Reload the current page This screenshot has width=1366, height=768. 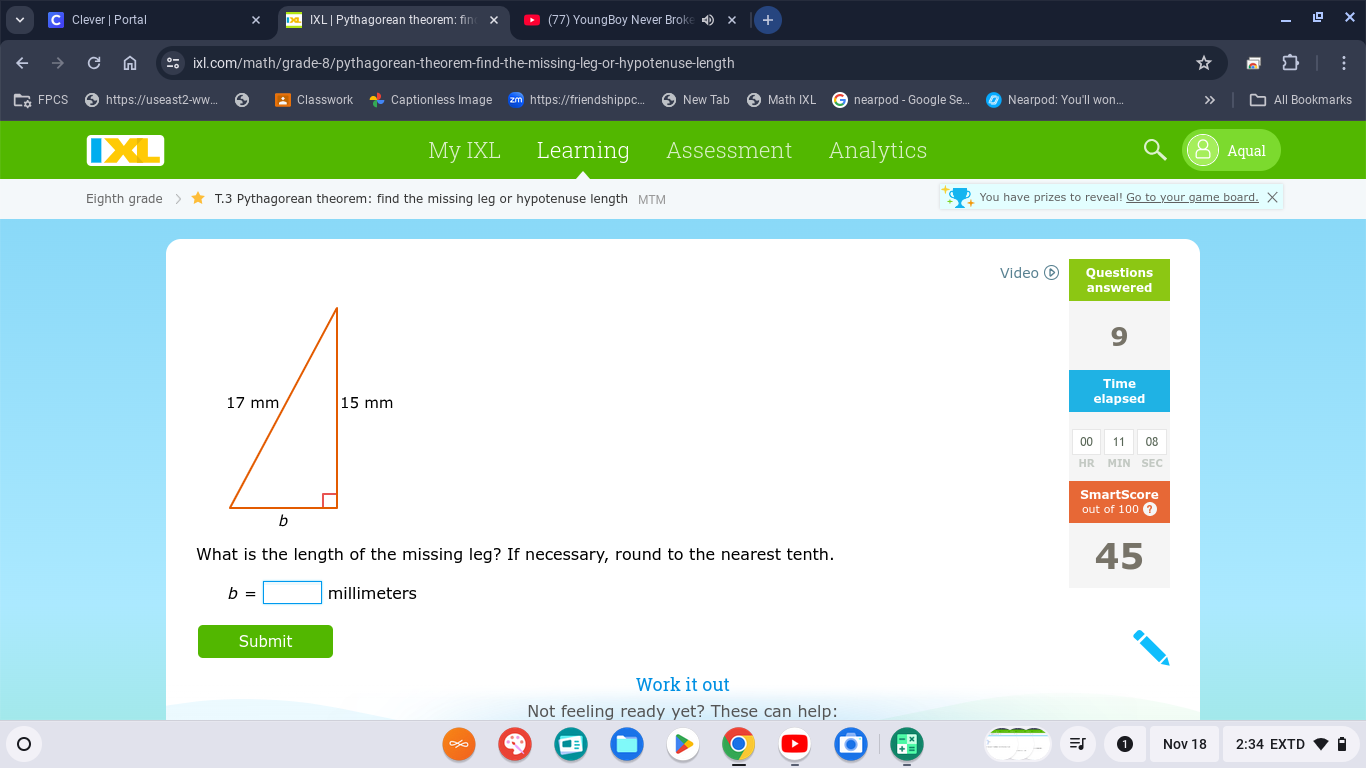(94, 63)
